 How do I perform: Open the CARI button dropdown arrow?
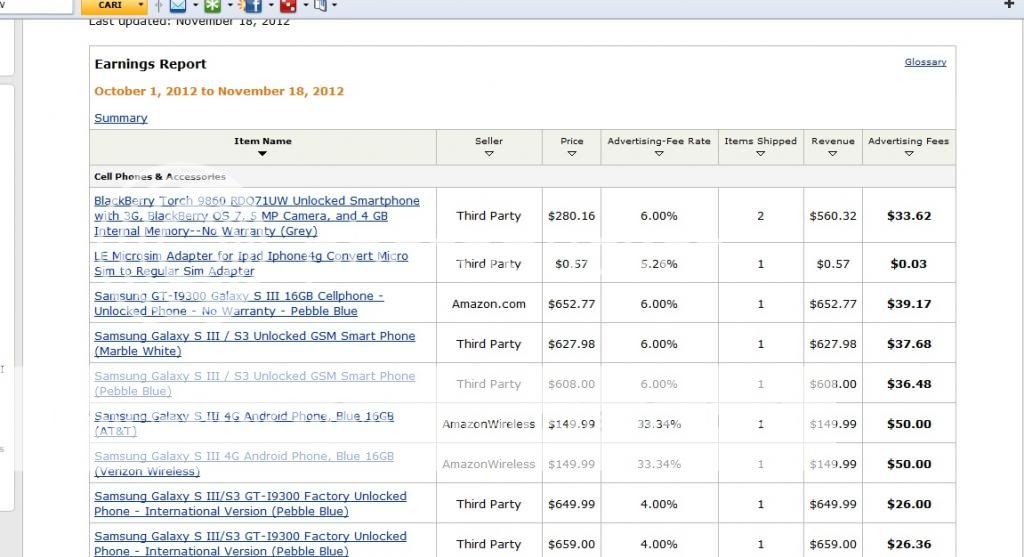coord(140,5)
